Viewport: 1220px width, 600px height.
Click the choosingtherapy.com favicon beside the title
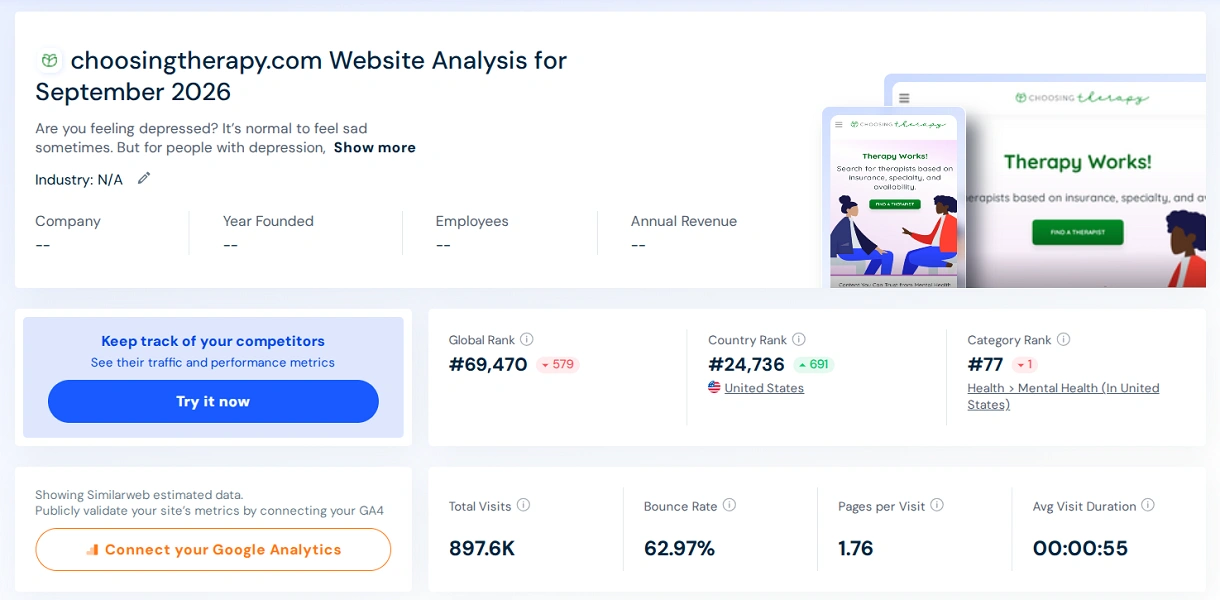pos(50,60)
